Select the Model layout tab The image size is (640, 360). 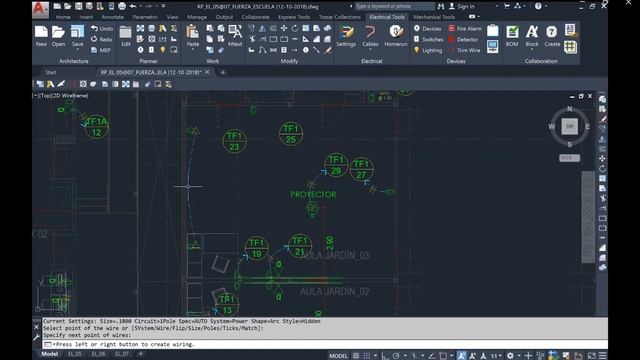pyautogui.click(x=49, y=354)
